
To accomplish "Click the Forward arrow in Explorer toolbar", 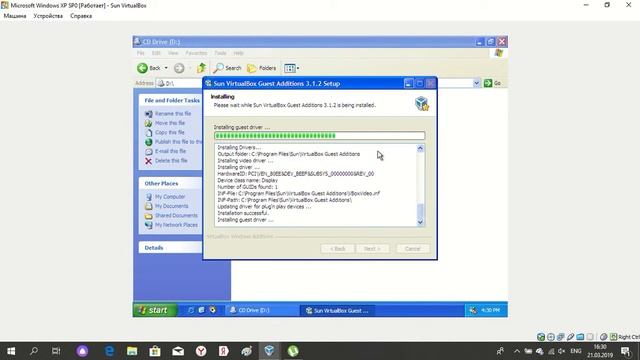I will (179, 68).
